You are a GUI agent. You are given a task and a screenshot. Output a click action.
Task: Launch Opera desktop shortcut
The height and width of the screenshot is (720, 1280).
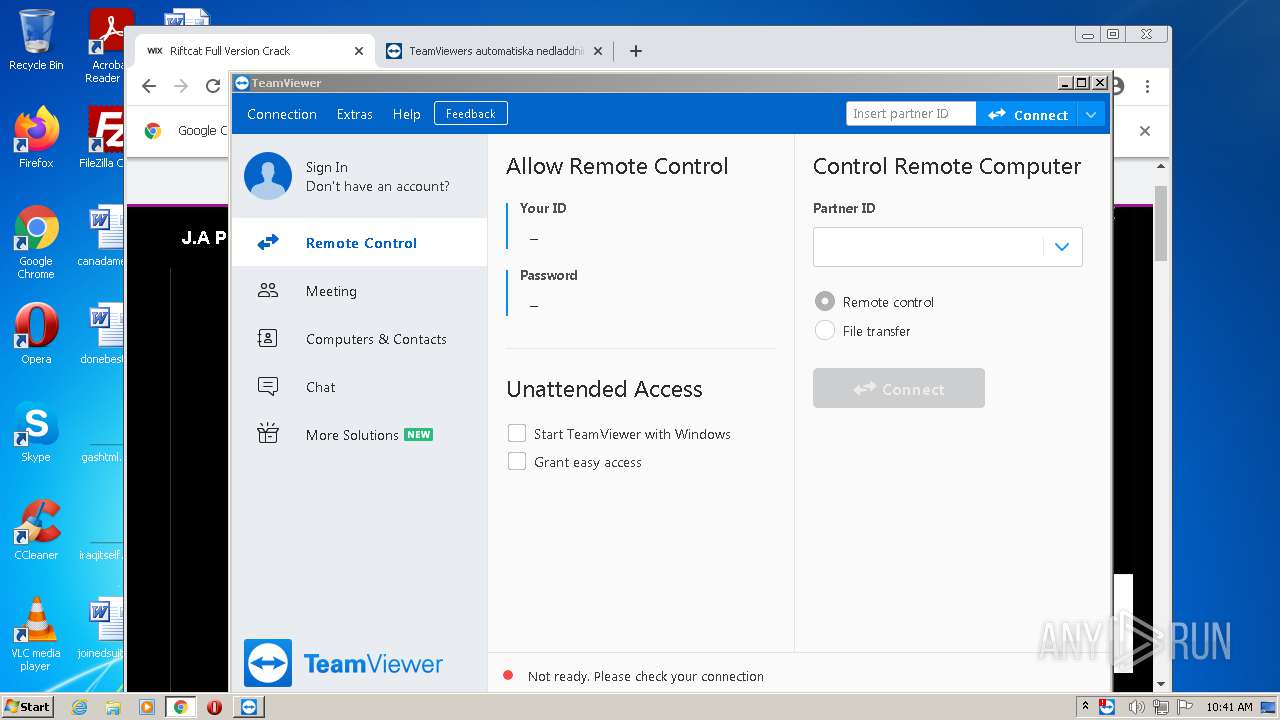click(36, 334)
